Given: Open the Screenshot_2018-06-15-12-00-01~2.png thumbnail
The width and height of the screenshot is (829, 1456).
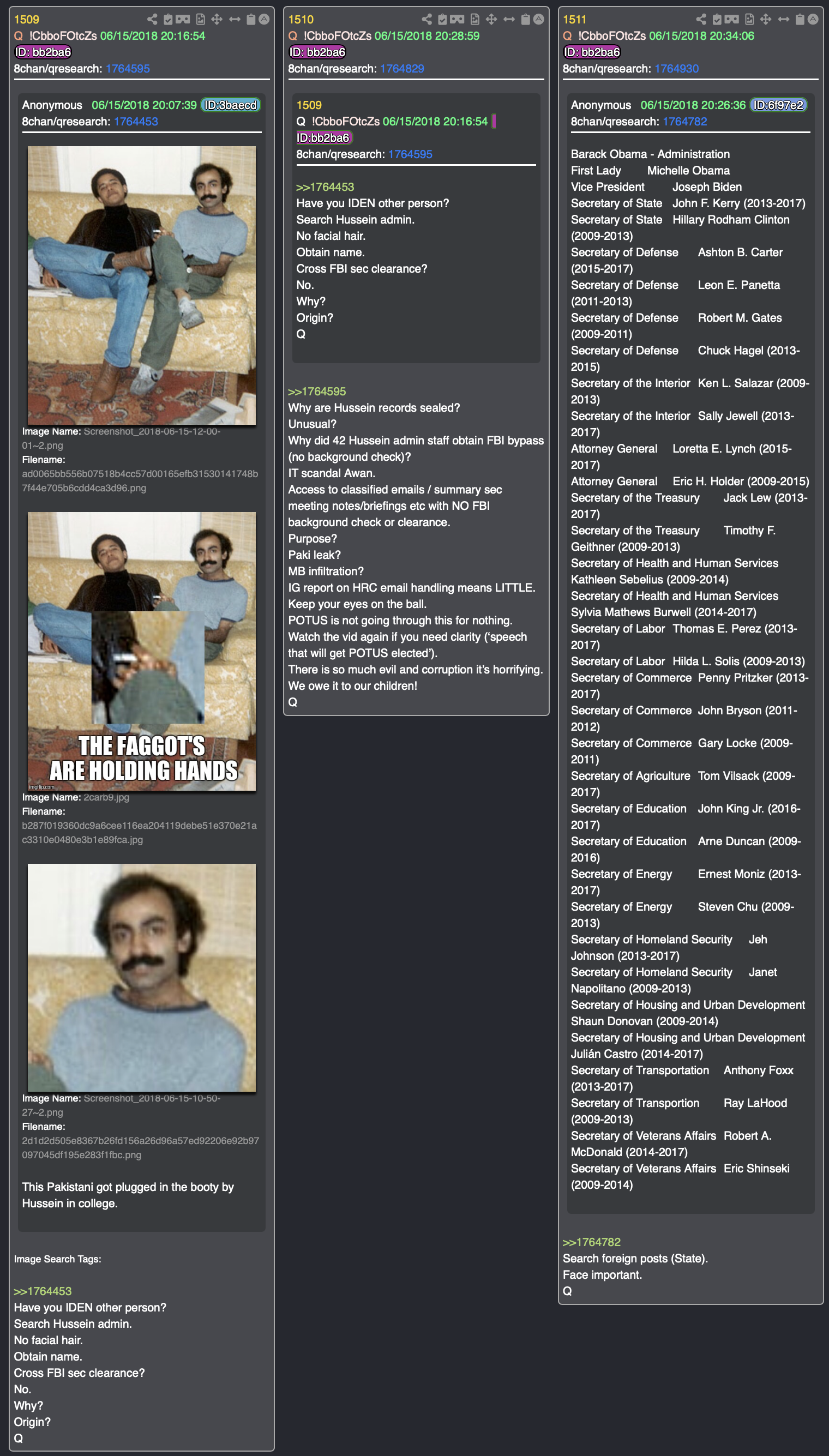Looking at the screenshot, I should pyautogui.click(x=142, y=285).
